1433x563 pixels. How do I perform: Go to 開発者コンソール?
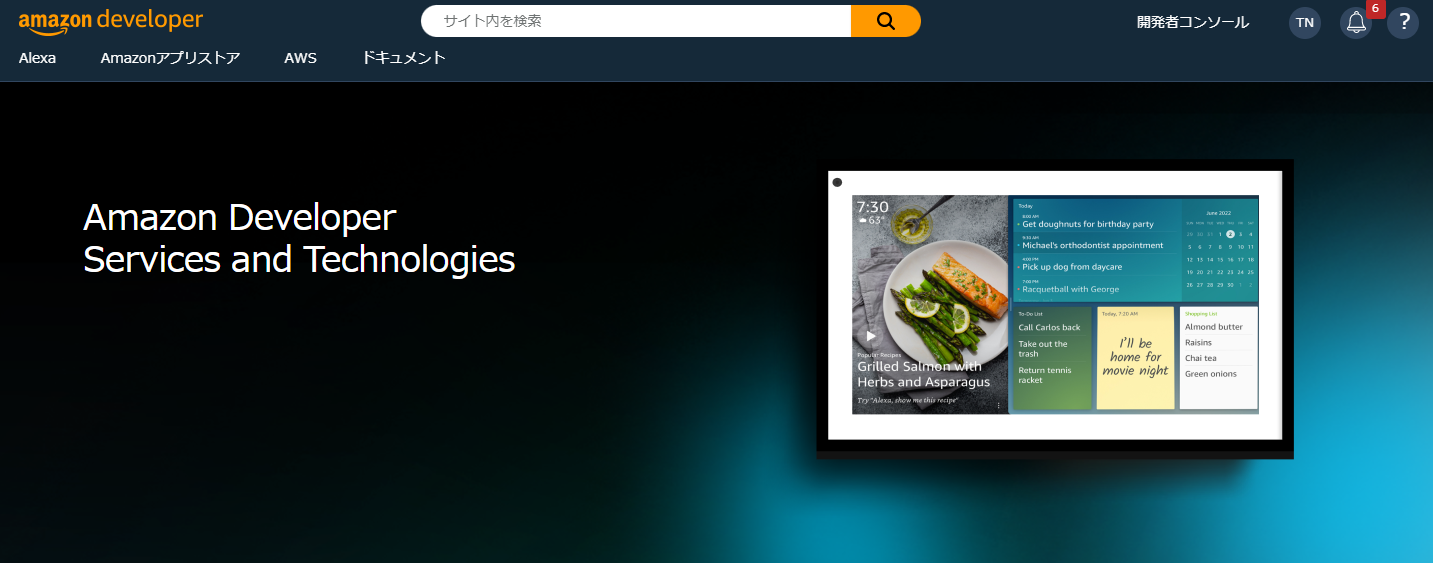tap(1193, 22)
